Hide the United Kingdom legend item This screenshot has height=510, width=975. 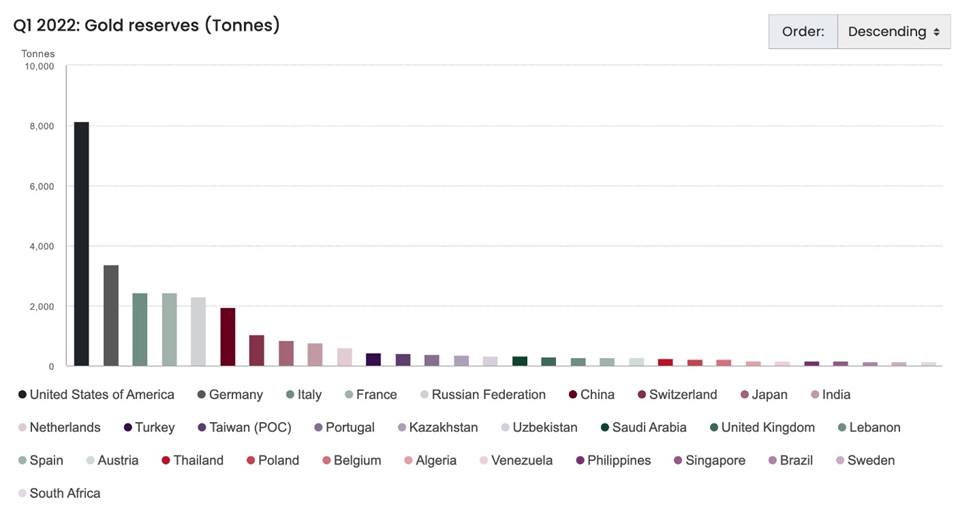[x=767, y=428]
